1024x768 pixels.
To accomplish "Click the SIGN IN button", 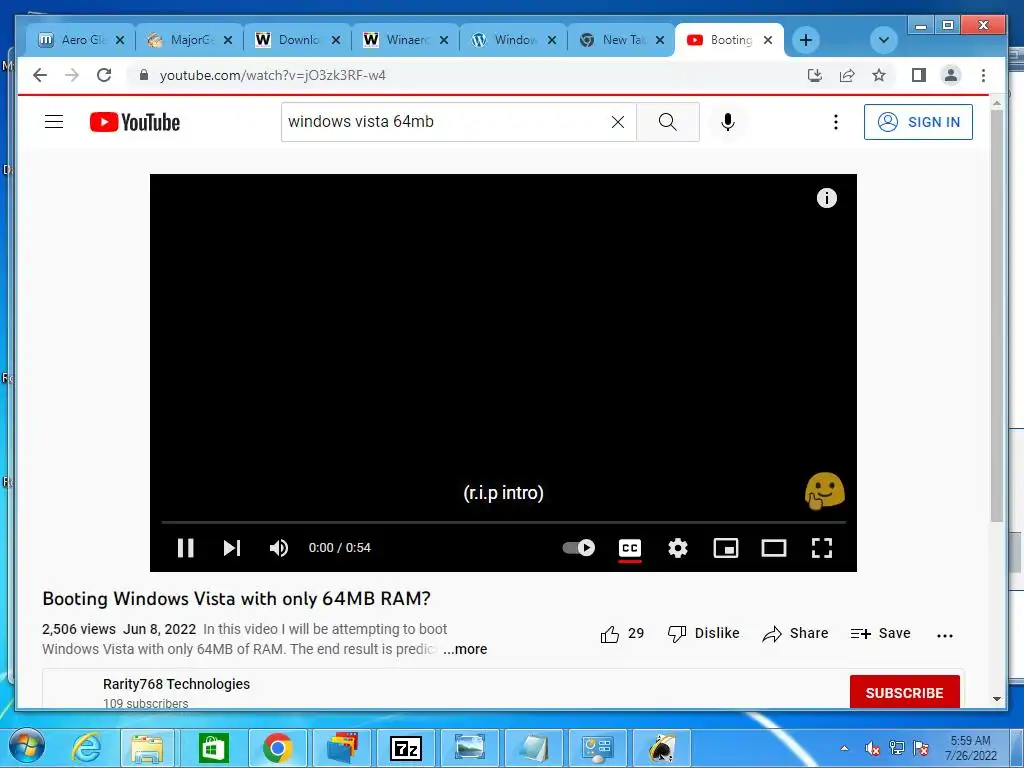I will 918,122.
